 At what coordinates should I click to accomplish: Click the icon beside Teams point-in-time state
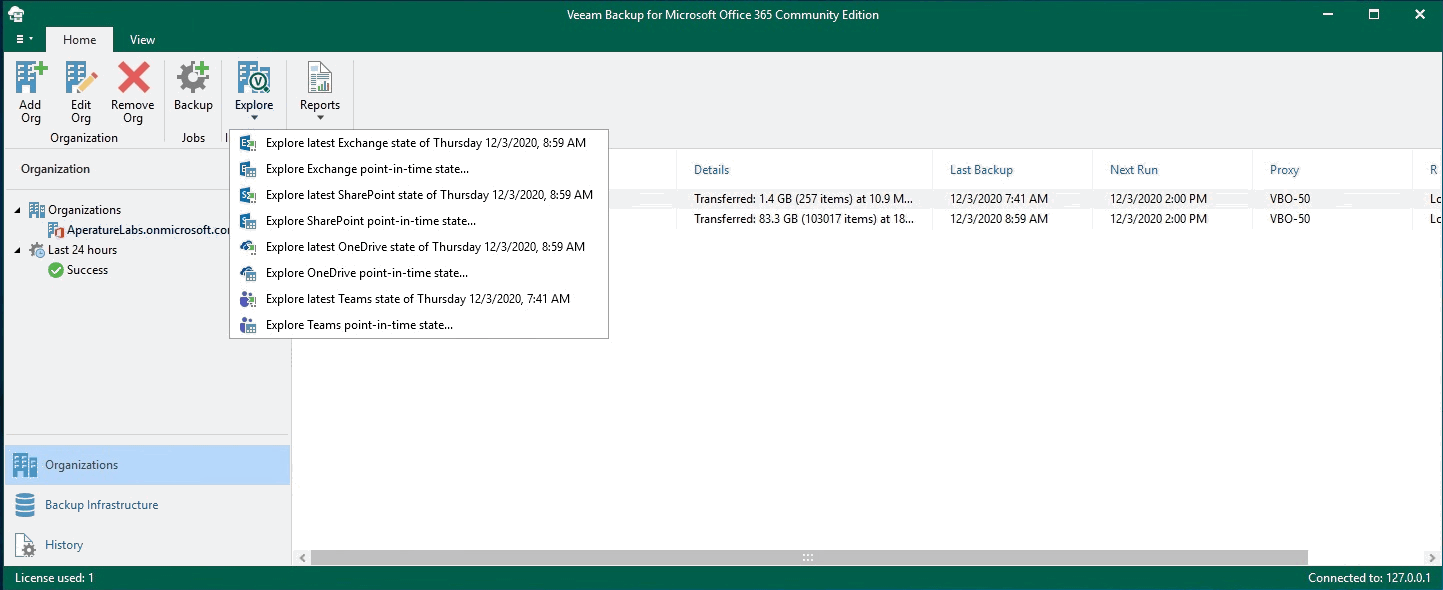(x=248, y=325)
